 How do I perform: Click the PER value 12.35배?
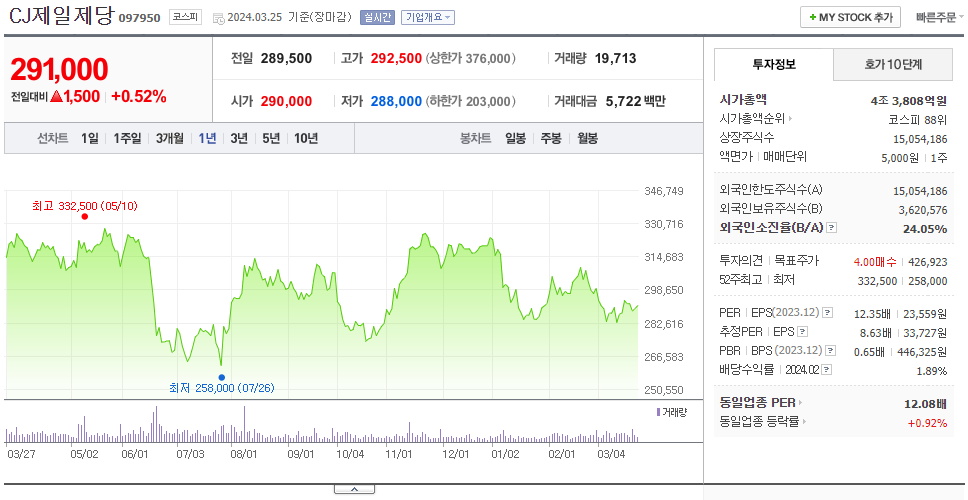(872, 314)
